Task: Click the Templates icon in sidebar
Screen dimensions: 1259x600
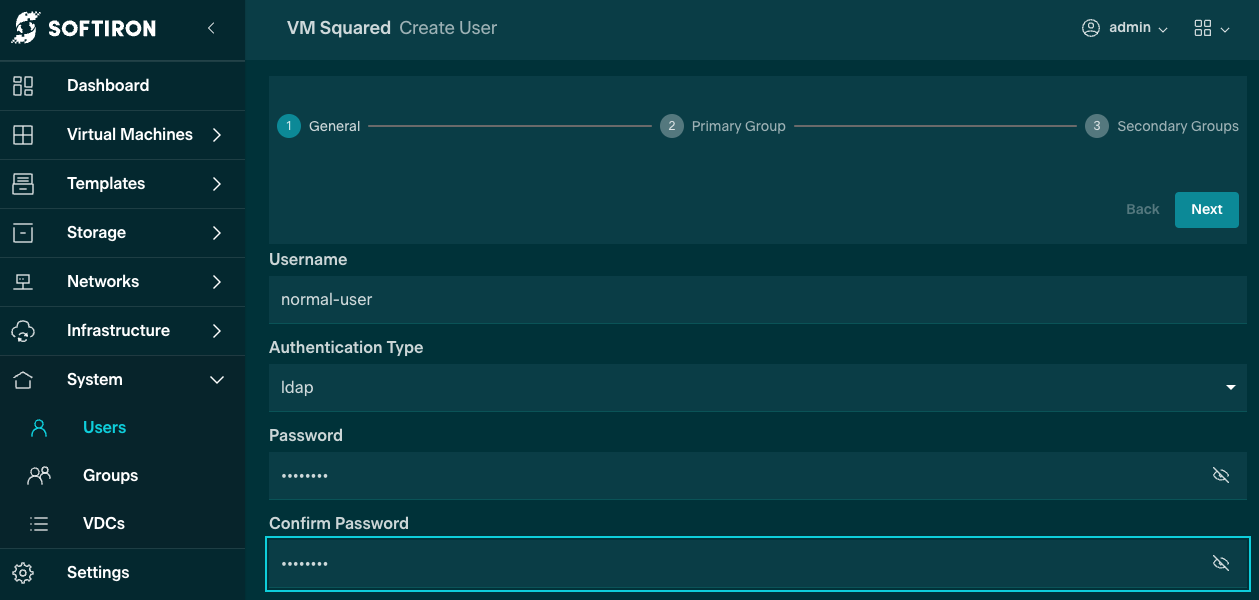Action: (x=23, y=184)
